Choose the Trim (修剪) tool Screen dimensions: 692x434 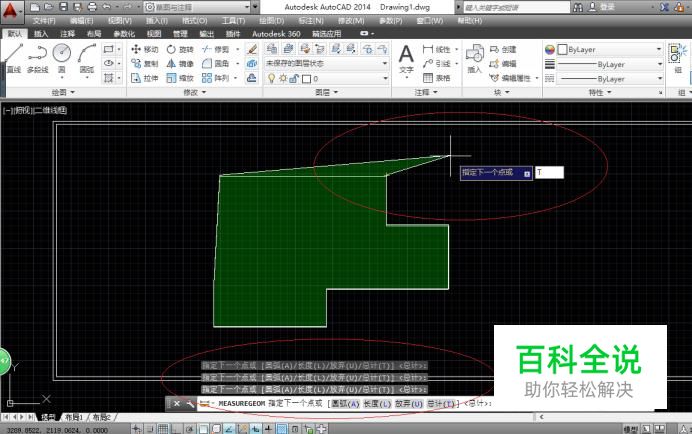point(216,49)
